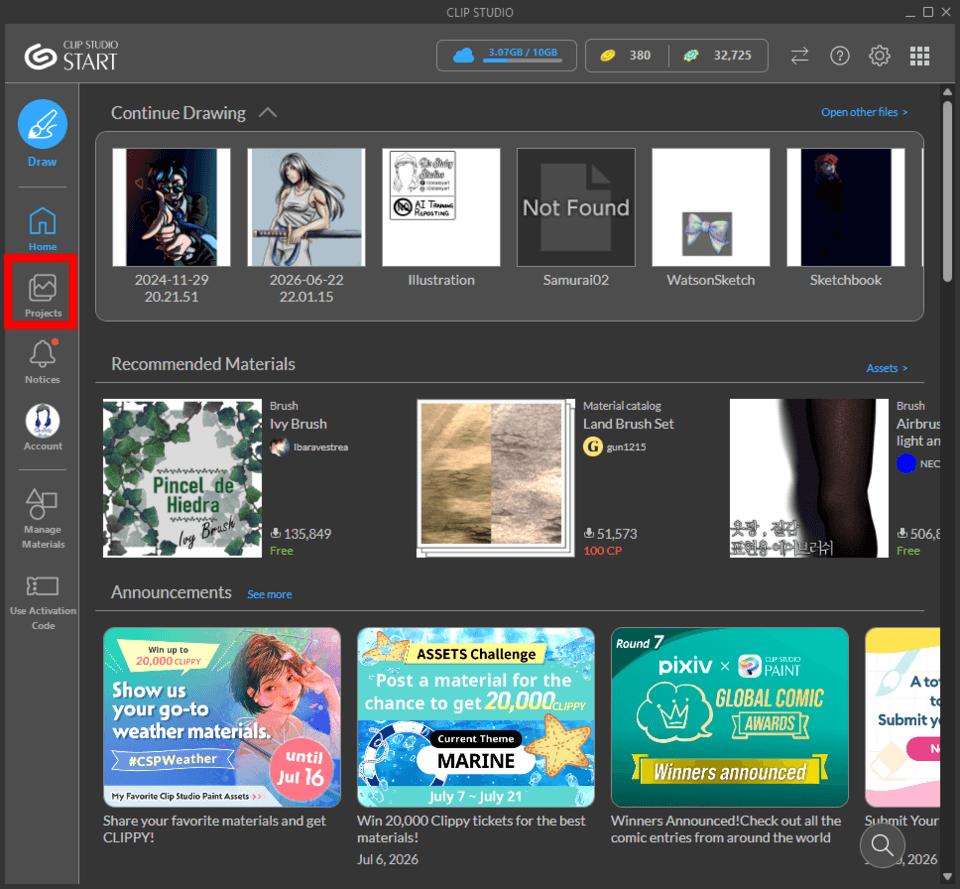This screenshot has height=889, width=960.
Task: Open the Projects section
Action: point(42,296)
